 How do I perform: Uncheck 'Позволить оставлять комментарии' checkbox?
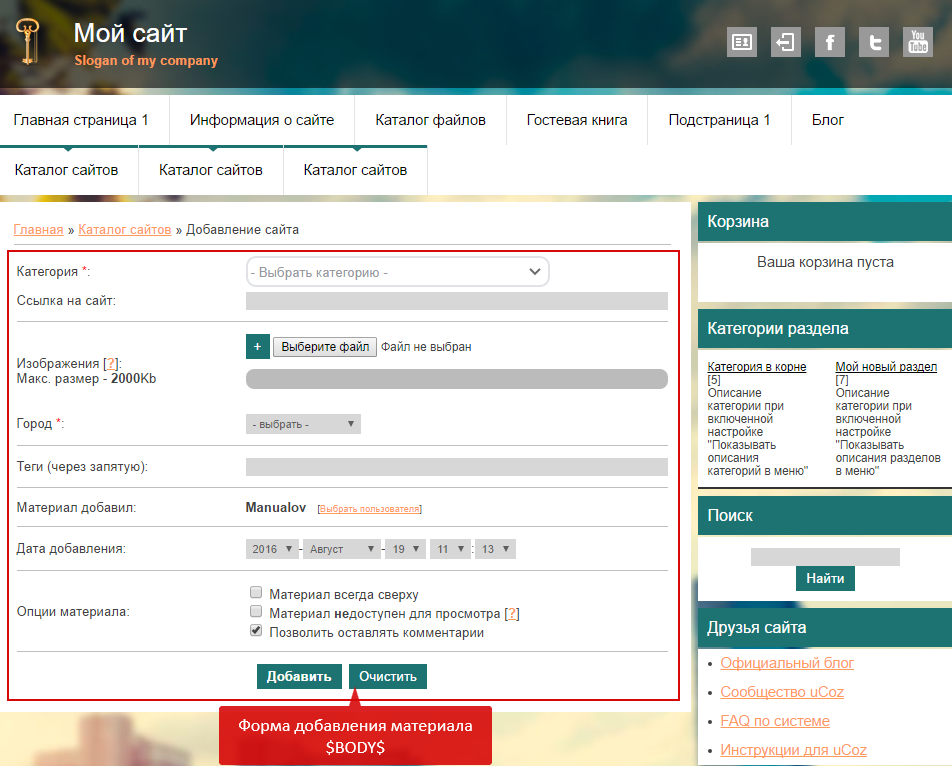[256, 631]
